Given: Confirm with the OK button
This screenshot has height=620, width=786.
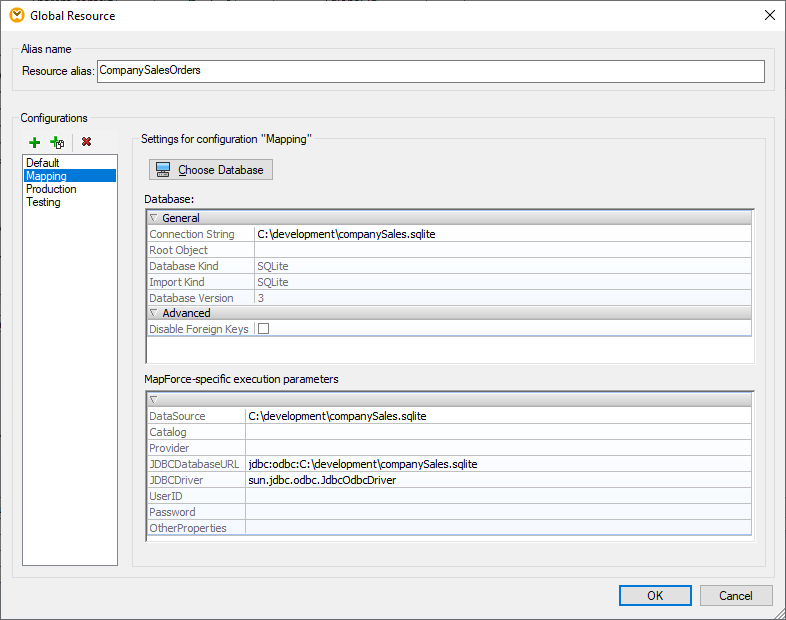Looking at the screenshot, I should pos(655,595).
